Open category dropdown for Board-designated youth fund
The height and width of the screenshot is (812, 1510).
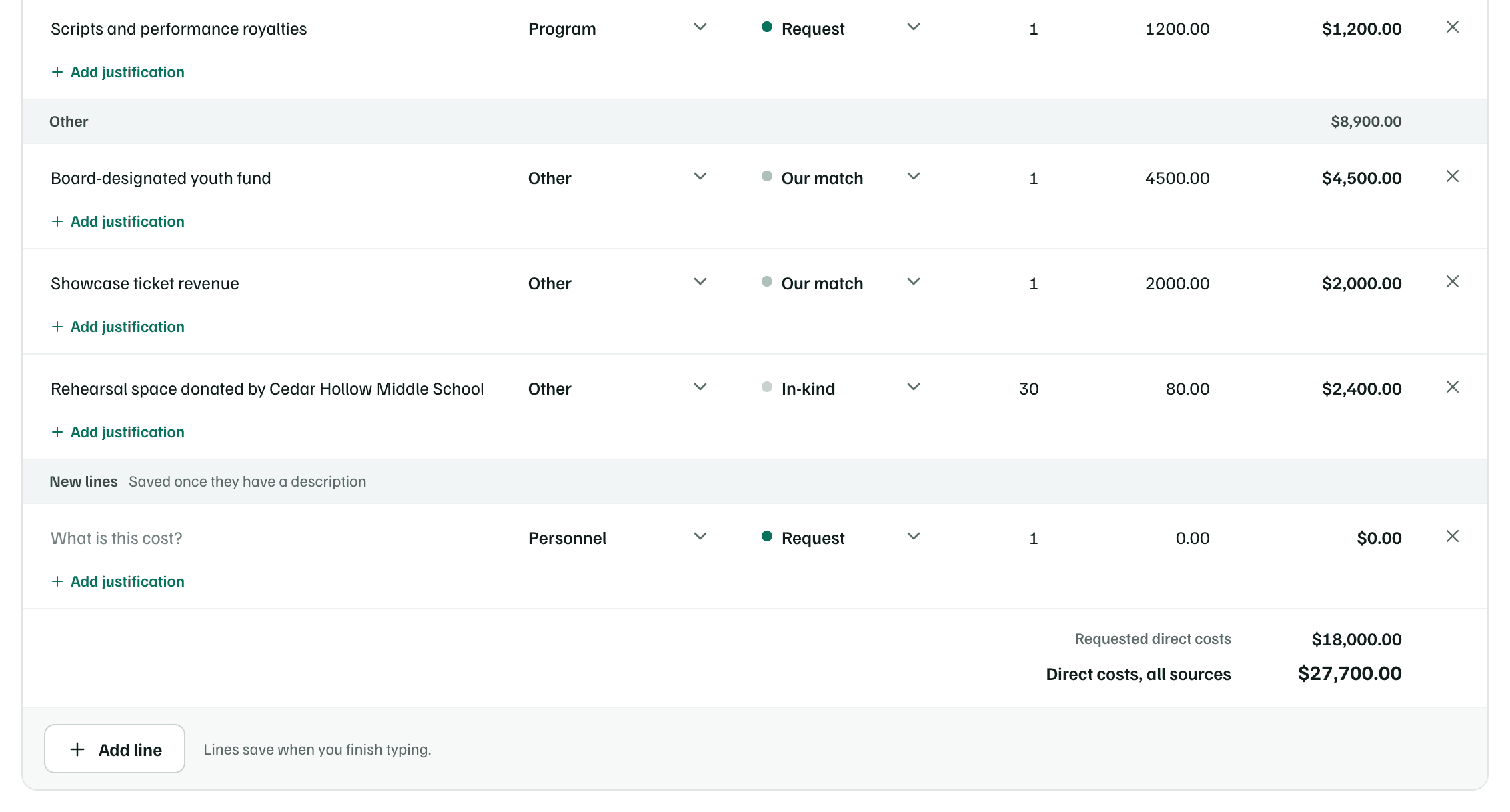tap(618, 178)
